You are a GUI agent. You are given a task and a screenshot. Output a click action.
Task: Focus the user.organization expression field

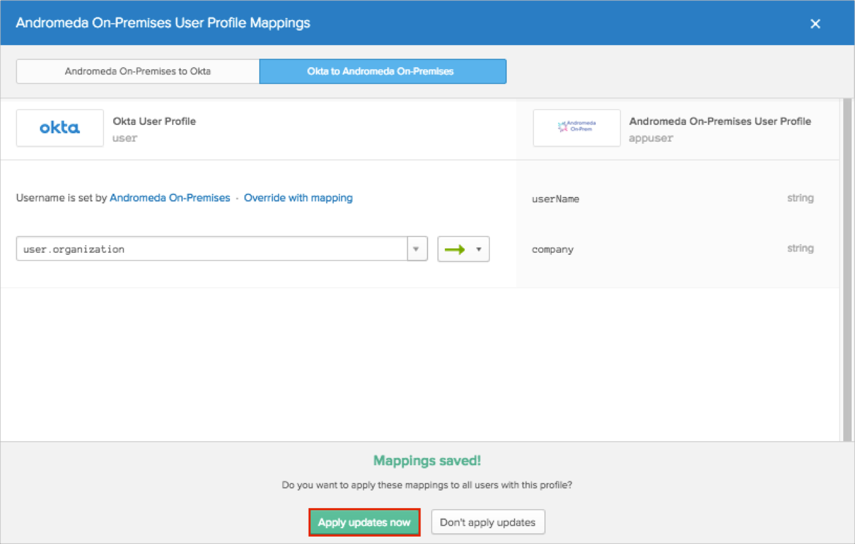(210, 249)
